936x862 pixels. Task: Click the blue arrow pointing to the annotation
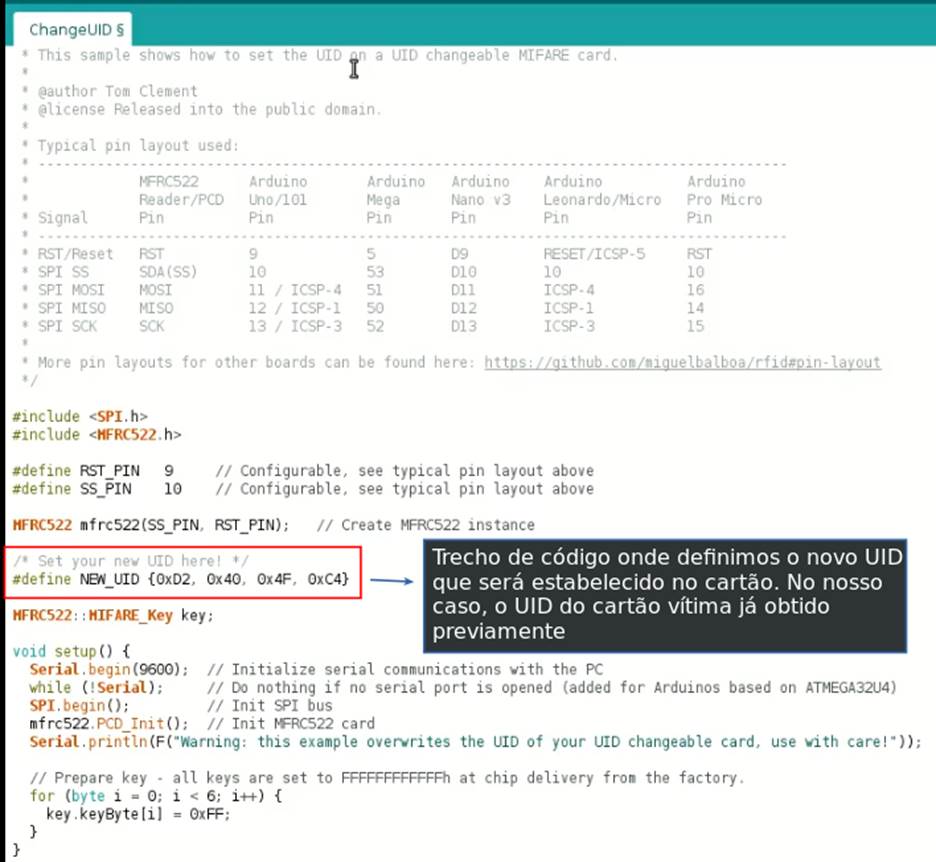click(390, 580)
